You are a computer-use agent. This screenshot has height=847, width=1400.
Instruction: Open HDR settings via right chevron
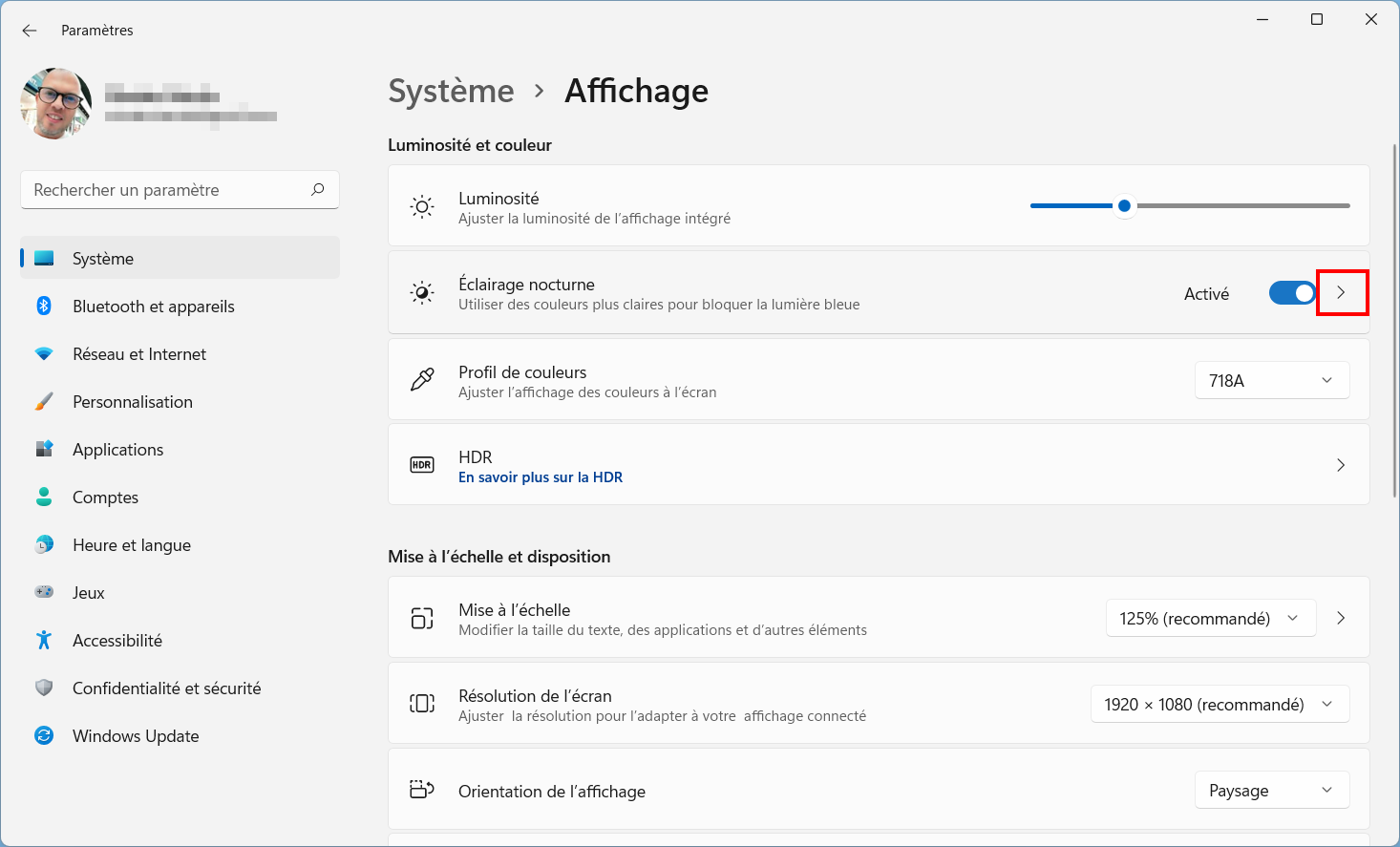pos(1341,465)
